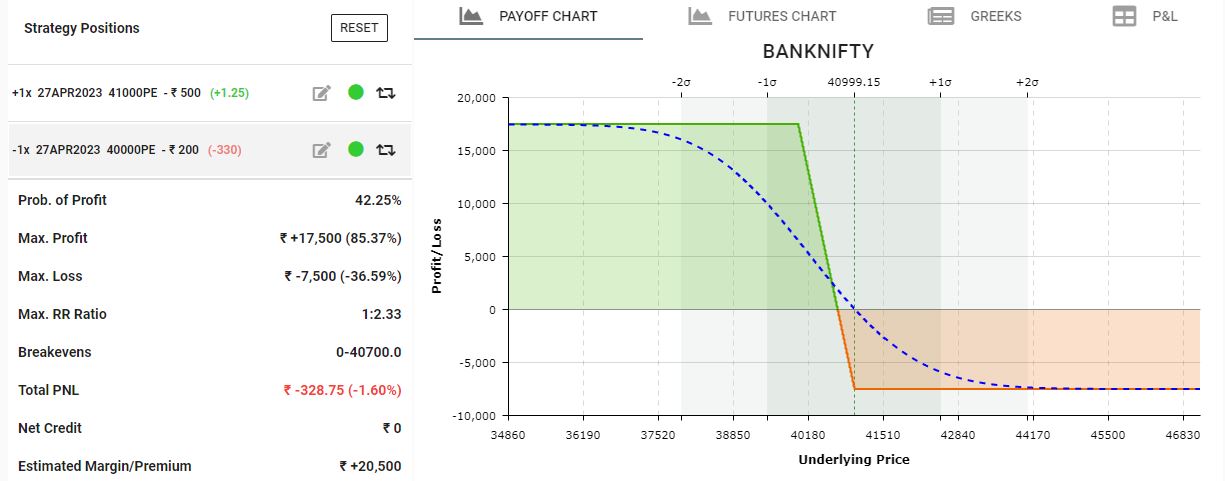Open the Payoff Chart tab

click(528, 17)
